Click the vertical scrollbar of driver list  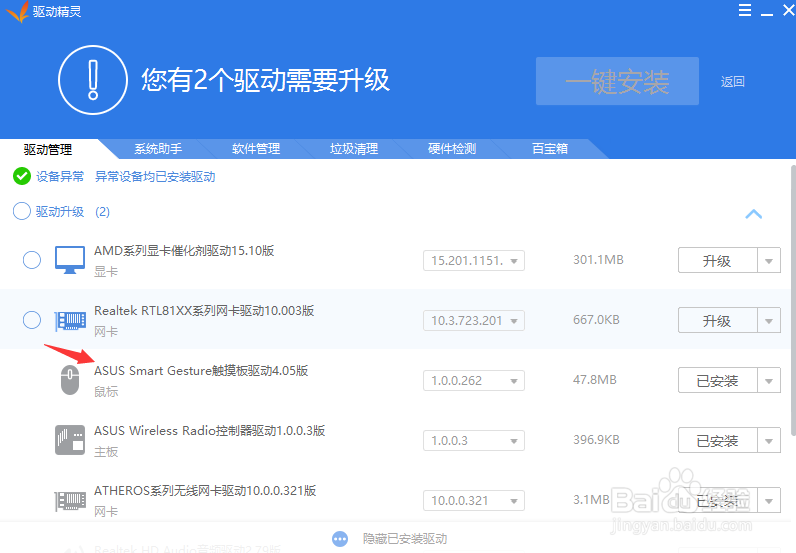793,301
